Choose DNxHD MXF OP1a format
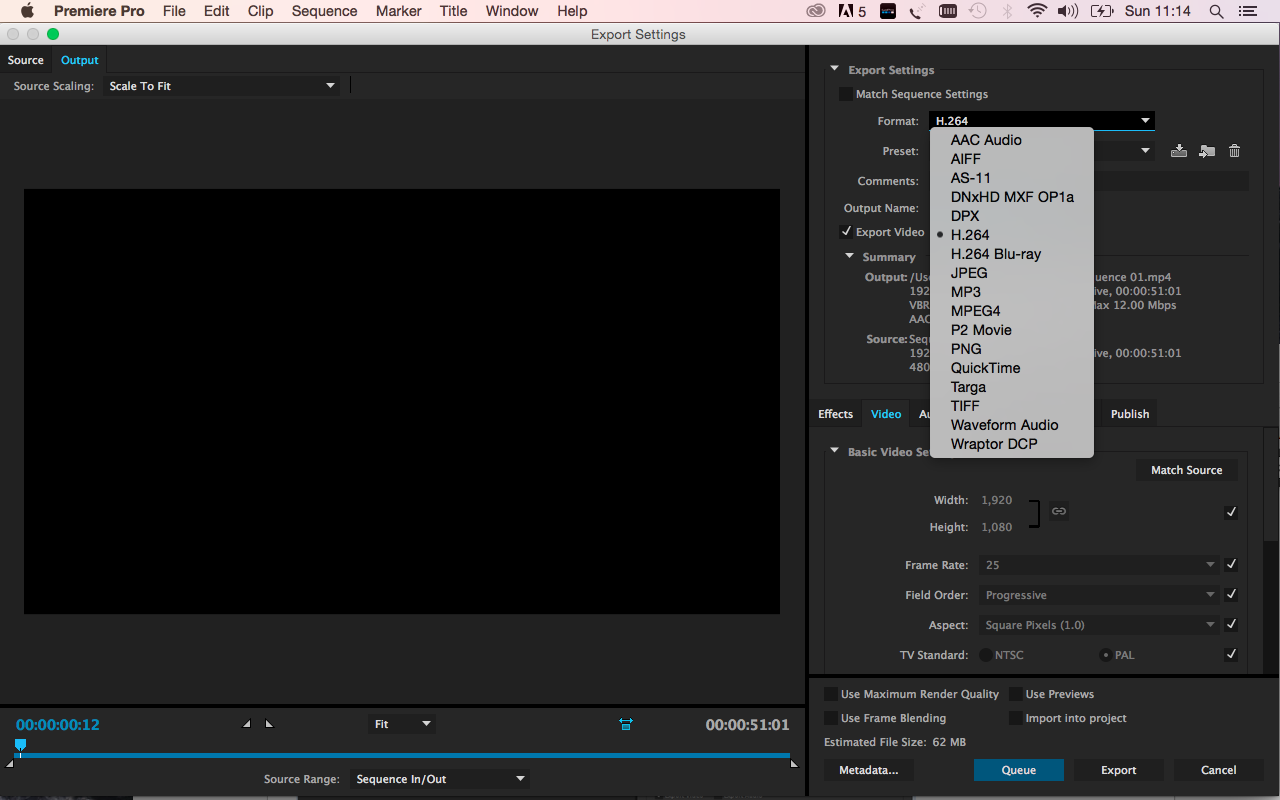The image size is (1280, 800). pos(1011,197)
